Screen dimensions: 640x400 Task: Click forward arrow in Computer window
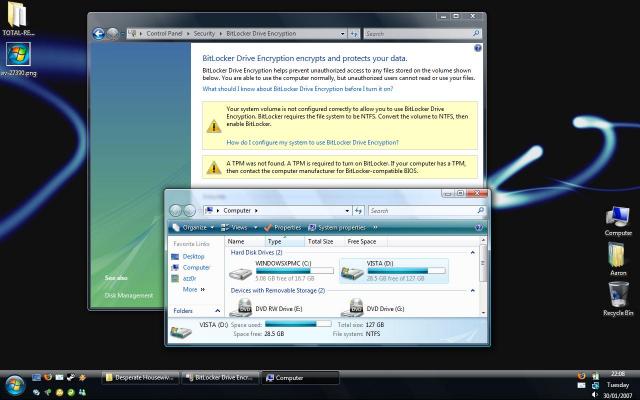pos(189,211)
